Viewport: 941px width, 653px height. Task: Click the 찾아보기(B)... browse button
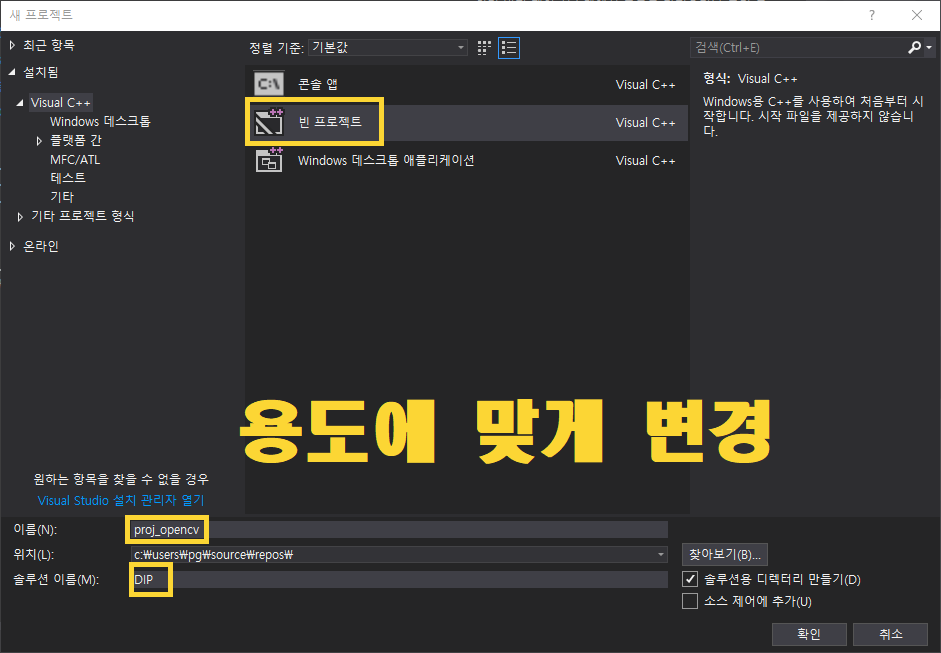[x=724, y=555]
